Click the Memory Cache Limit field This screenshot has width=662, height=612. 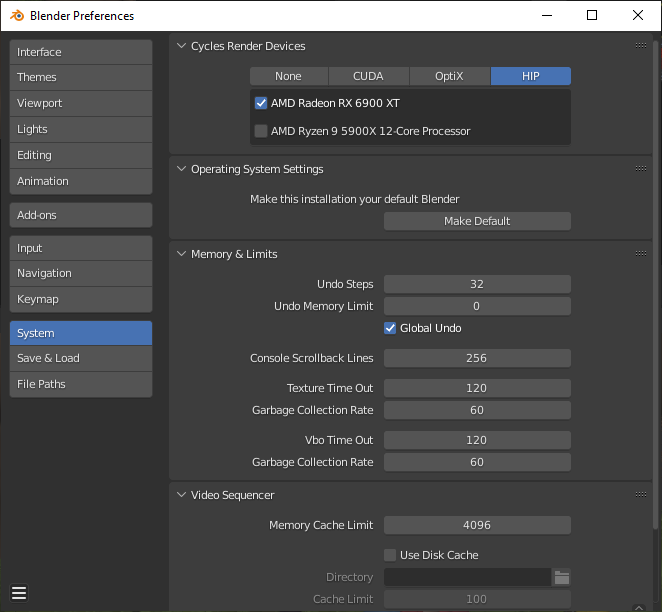[x=478, y=525]
